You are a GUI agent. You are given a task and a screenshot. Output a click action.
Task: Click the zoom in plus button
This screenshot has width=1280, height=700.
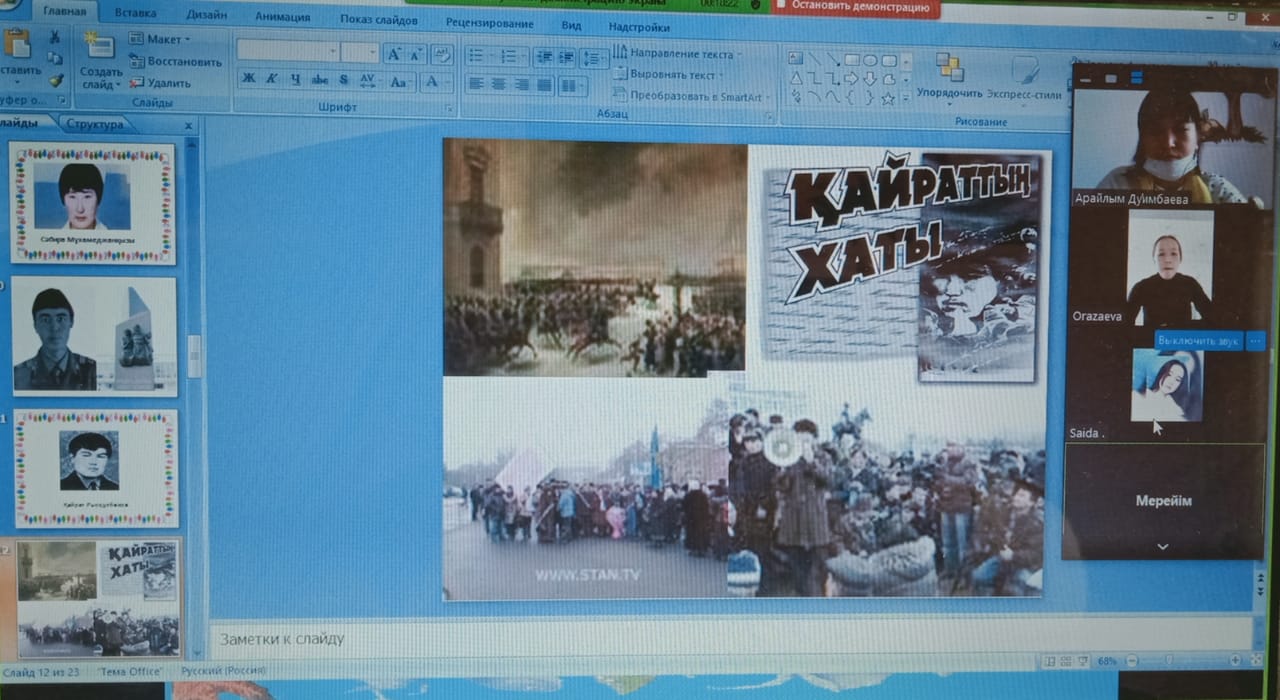[1235, 661]
